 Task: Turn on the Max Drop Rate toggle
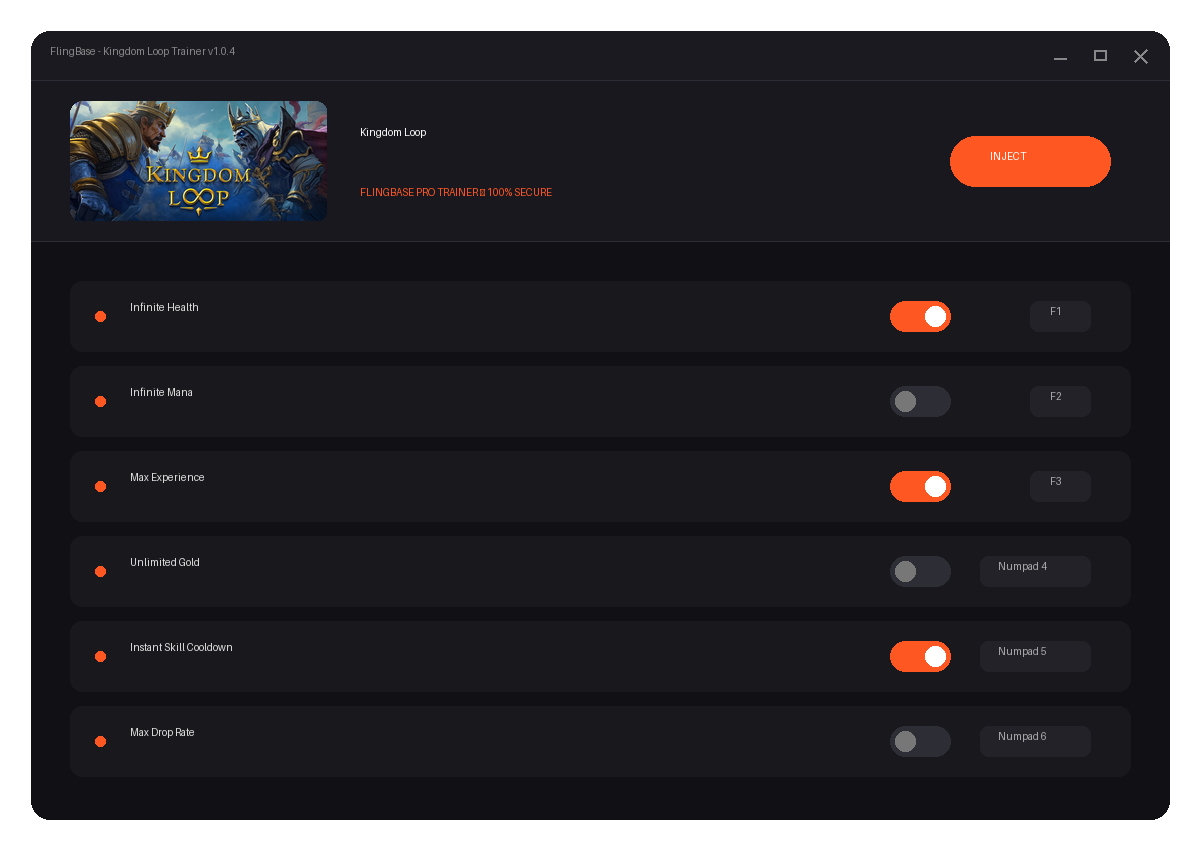click(x=920, y=741)
